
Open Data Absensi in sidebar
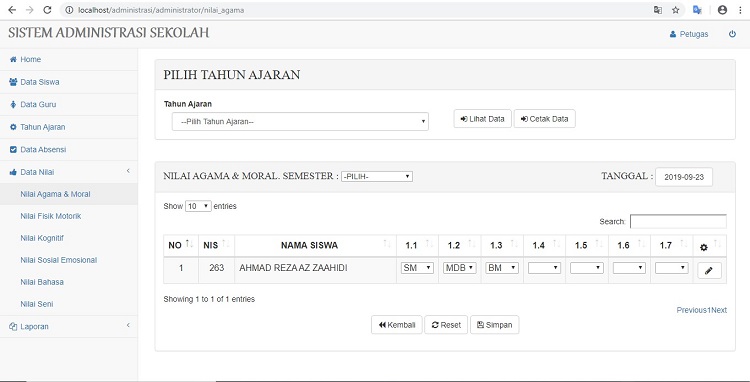click(x=69, y=149)
